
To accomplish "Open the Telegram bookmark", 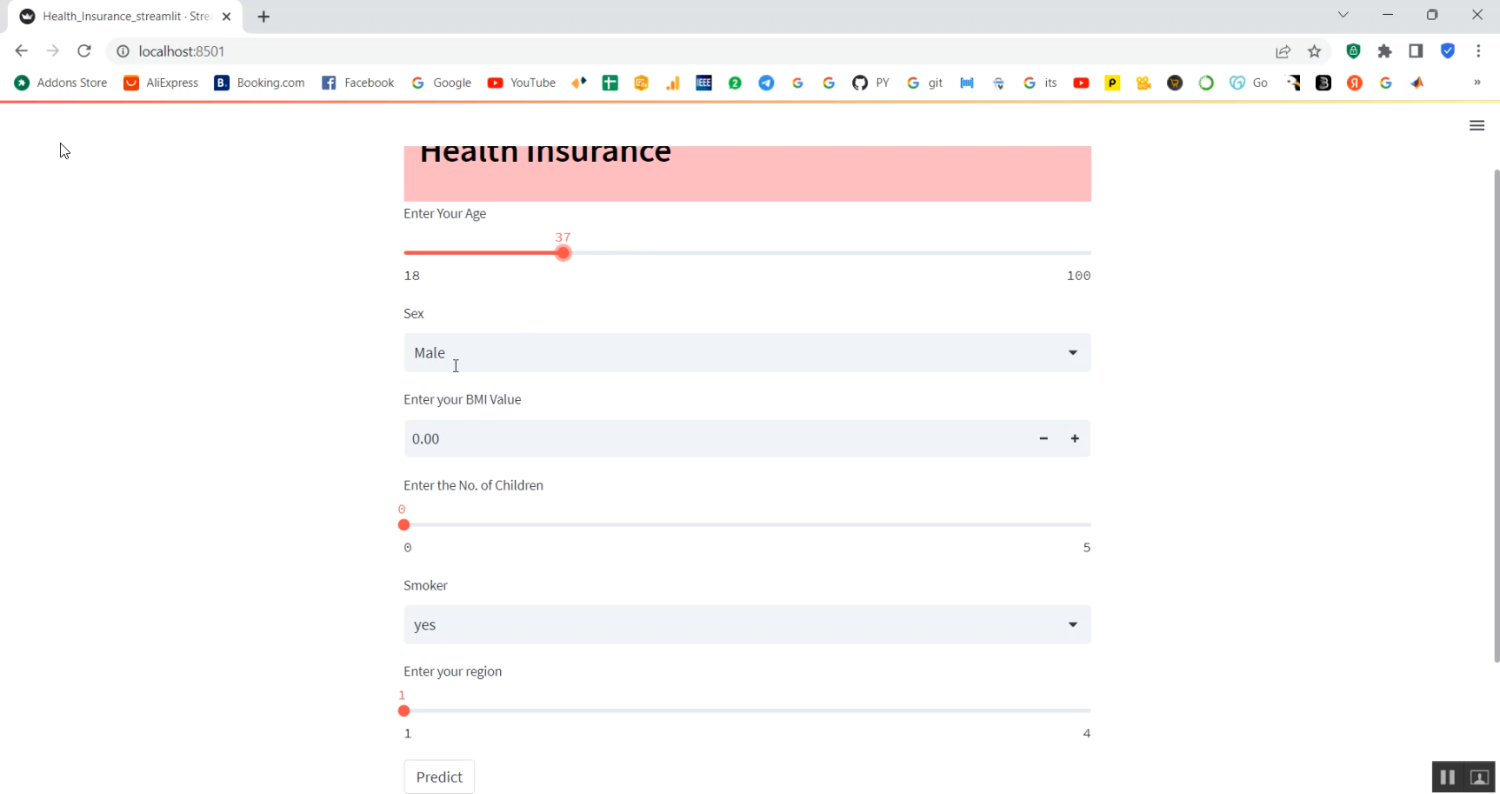I will (x=766, y=83).
